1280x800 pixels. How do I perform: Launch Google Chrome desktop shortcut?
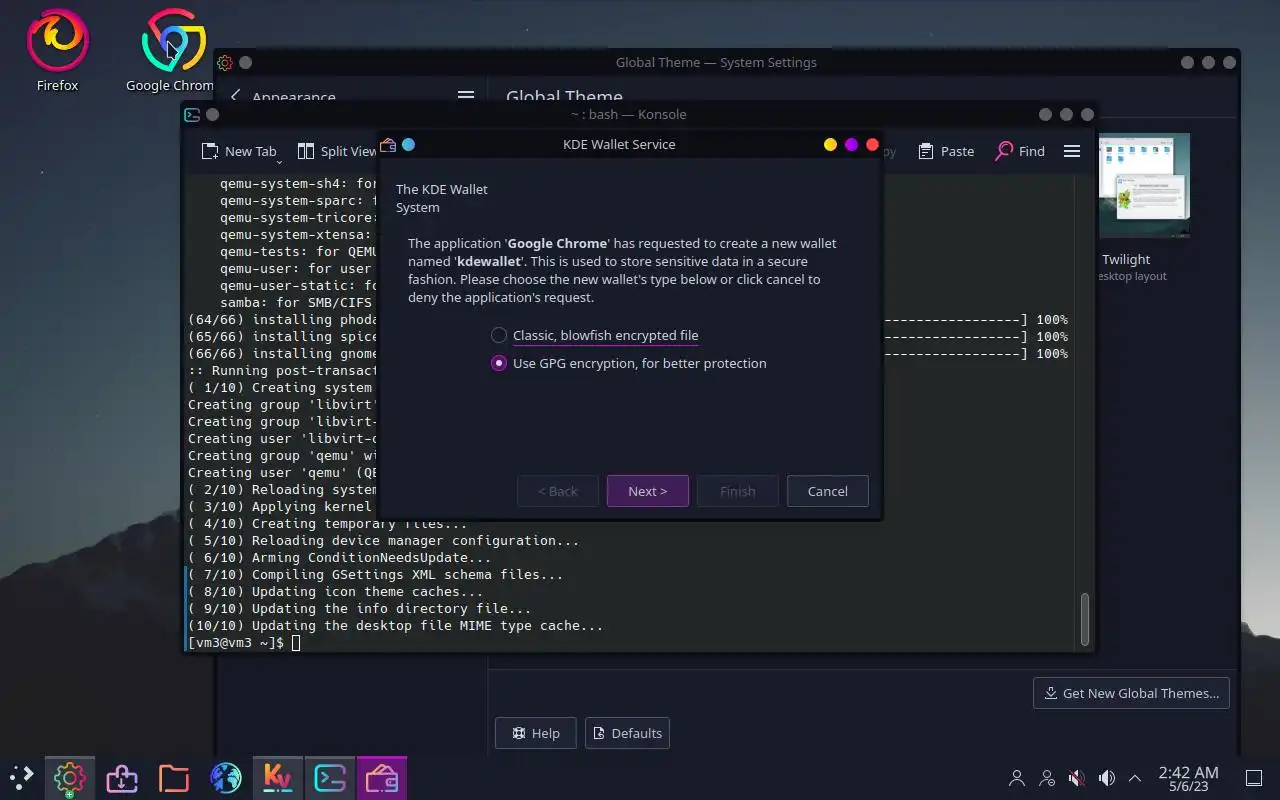172,50
